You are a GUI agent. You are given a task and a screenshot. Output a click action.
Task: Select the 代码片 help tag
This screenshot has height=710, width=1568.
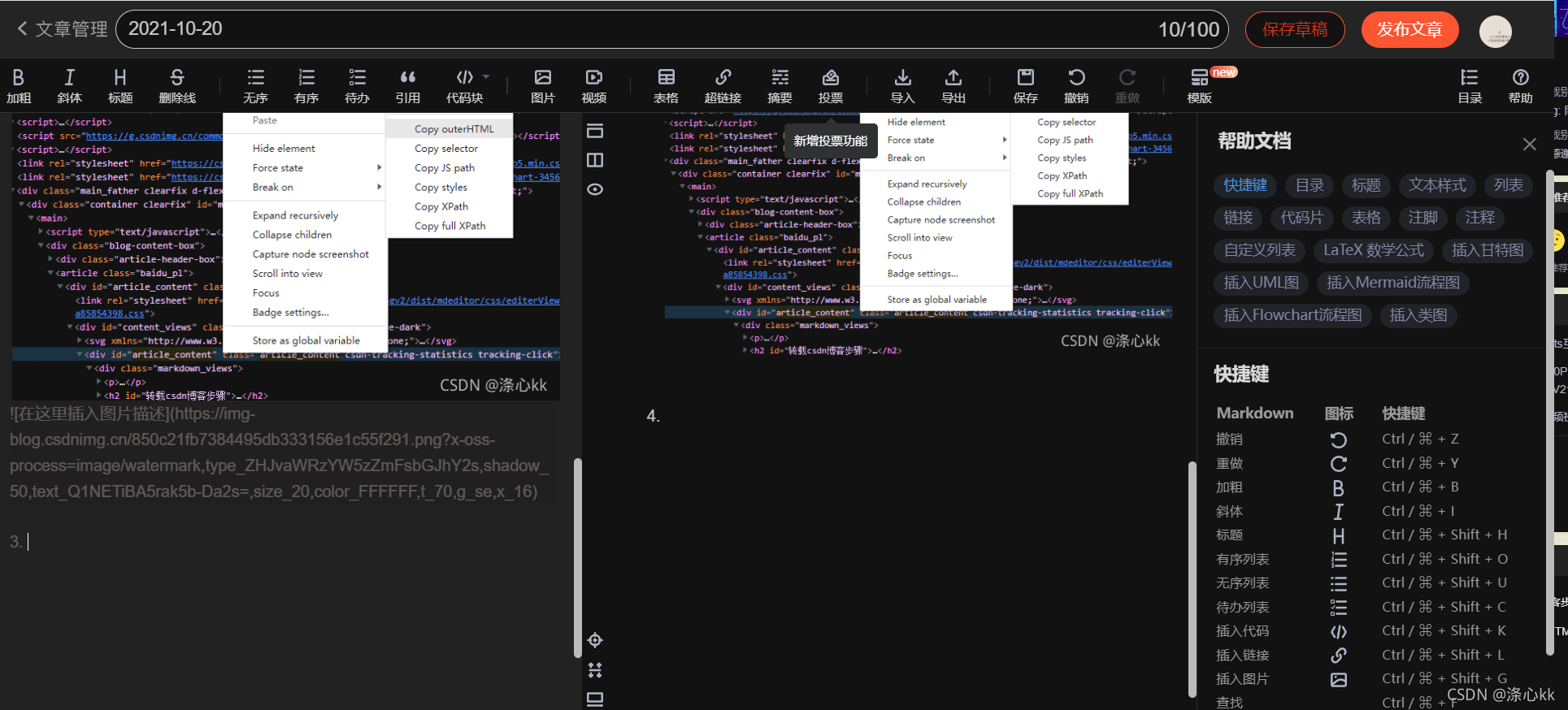(x=1301, y=218)
